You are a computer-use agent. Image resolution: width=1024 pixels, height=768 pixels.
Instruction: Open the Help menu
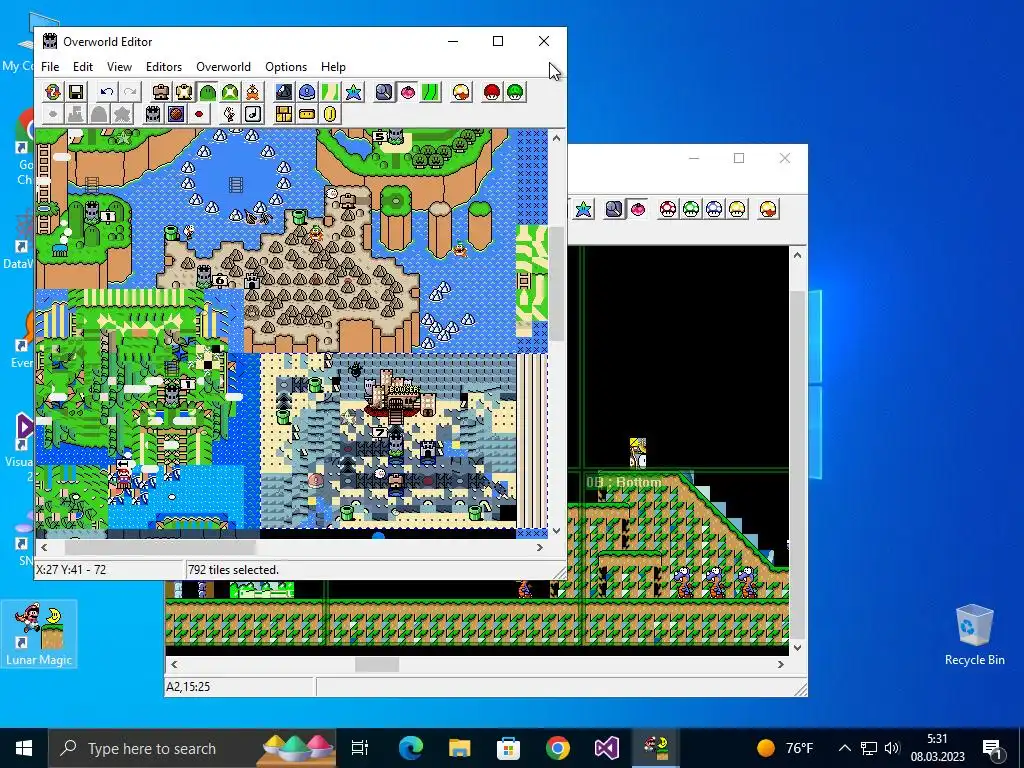(x=333, y=67)
